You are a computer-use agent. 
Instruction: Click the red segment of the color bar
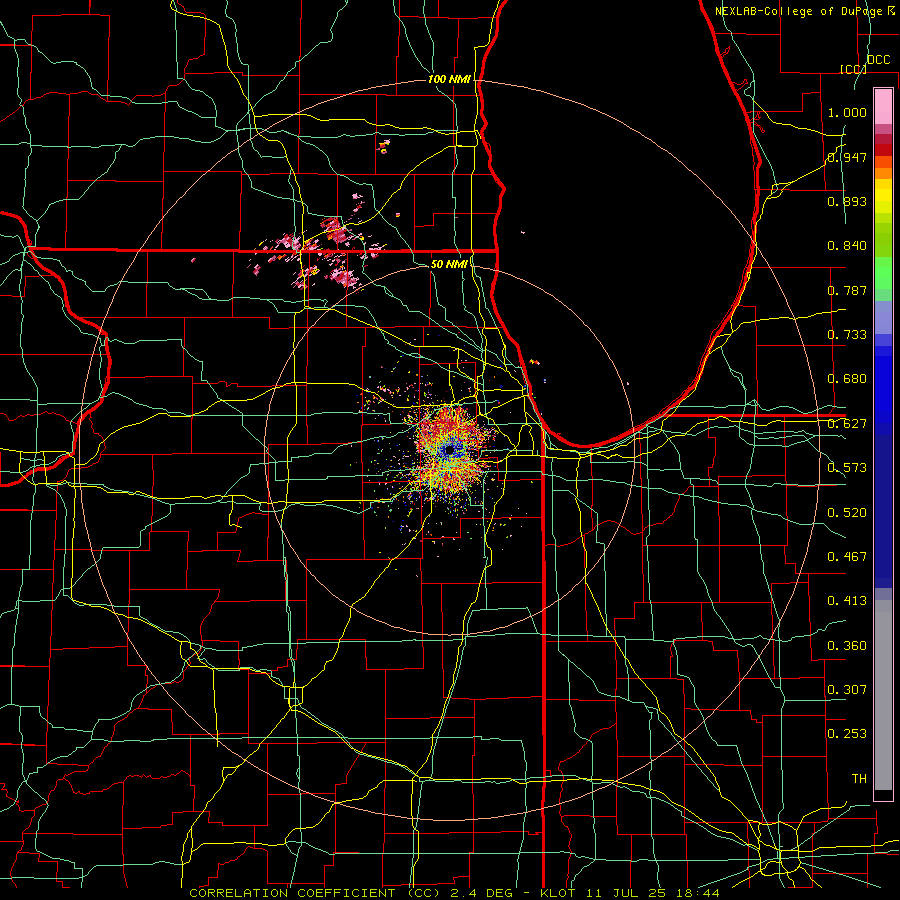point(883,150)
